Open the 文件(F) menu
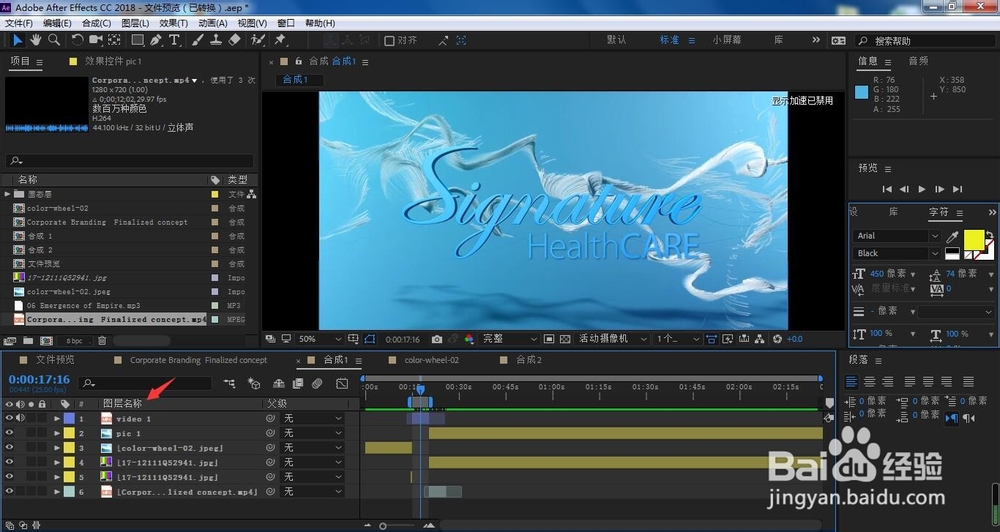 click(18, 23)
